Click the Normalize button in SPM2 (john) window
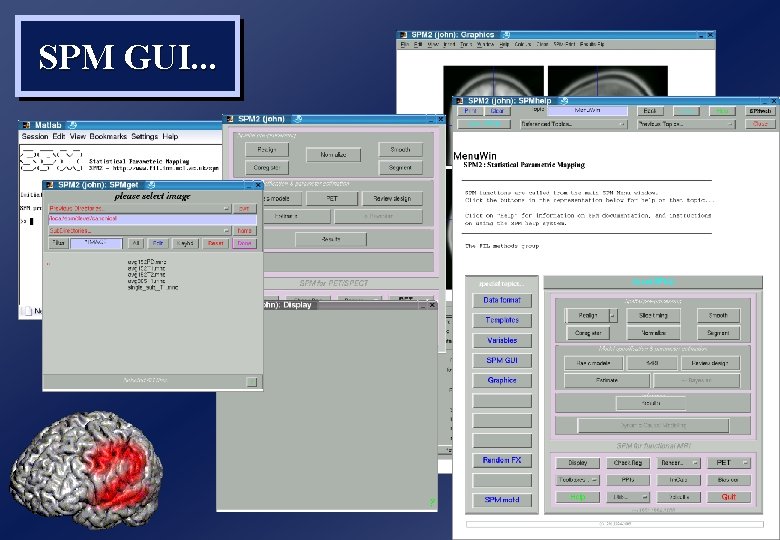The height and width of the screenshot is (540, 780). coord(333,155)
